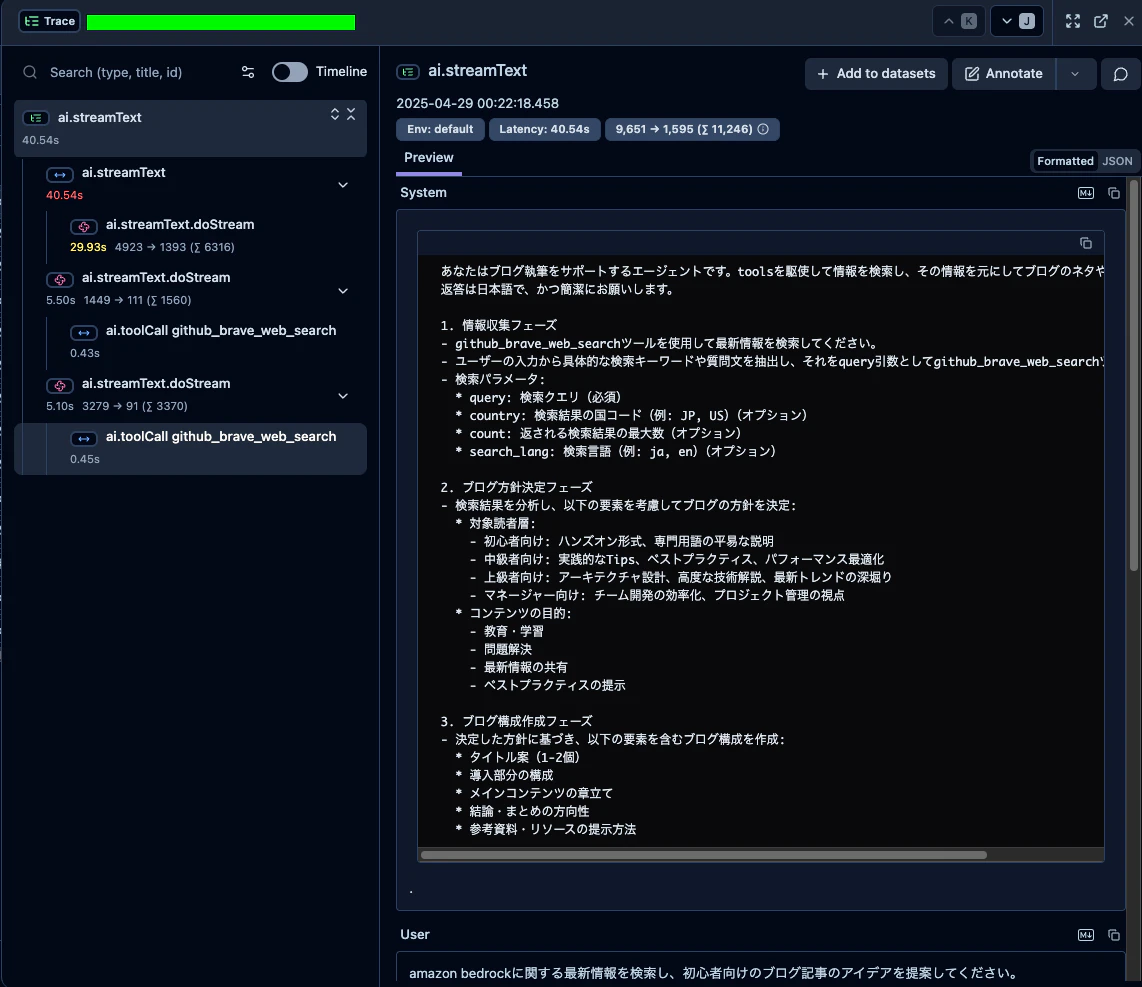Open trace in new tab icon
1142x987 pixels.
tap(1101, 21)
